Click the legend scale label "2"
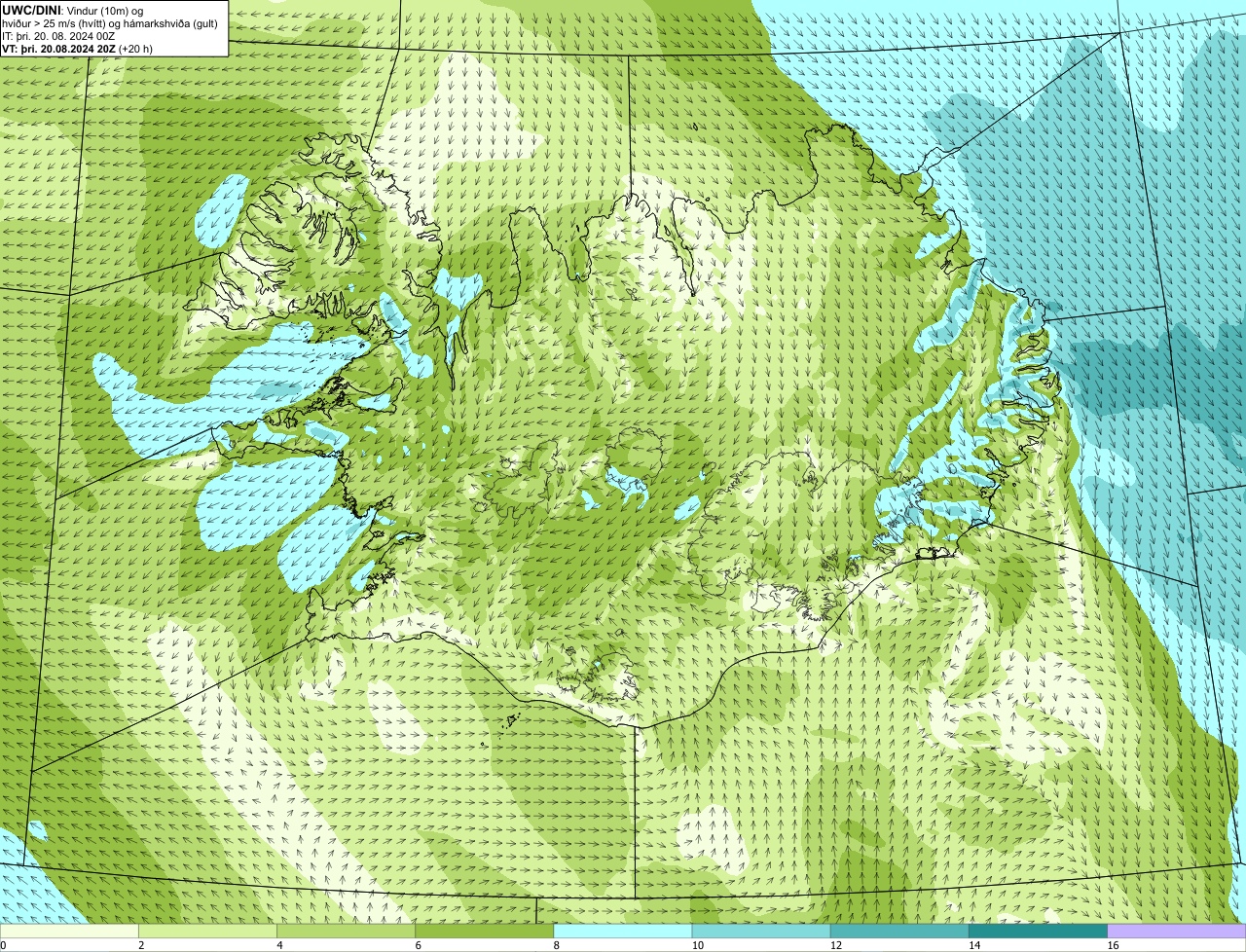1246x952 pixels. (x=141, y=945)
